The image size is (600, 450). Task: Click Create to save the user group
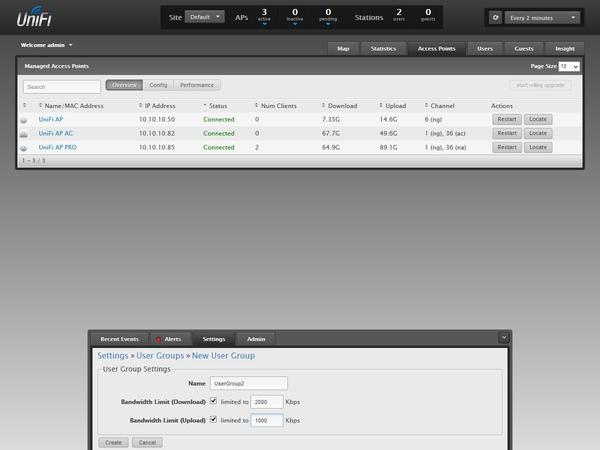click(x=113, y=442)
